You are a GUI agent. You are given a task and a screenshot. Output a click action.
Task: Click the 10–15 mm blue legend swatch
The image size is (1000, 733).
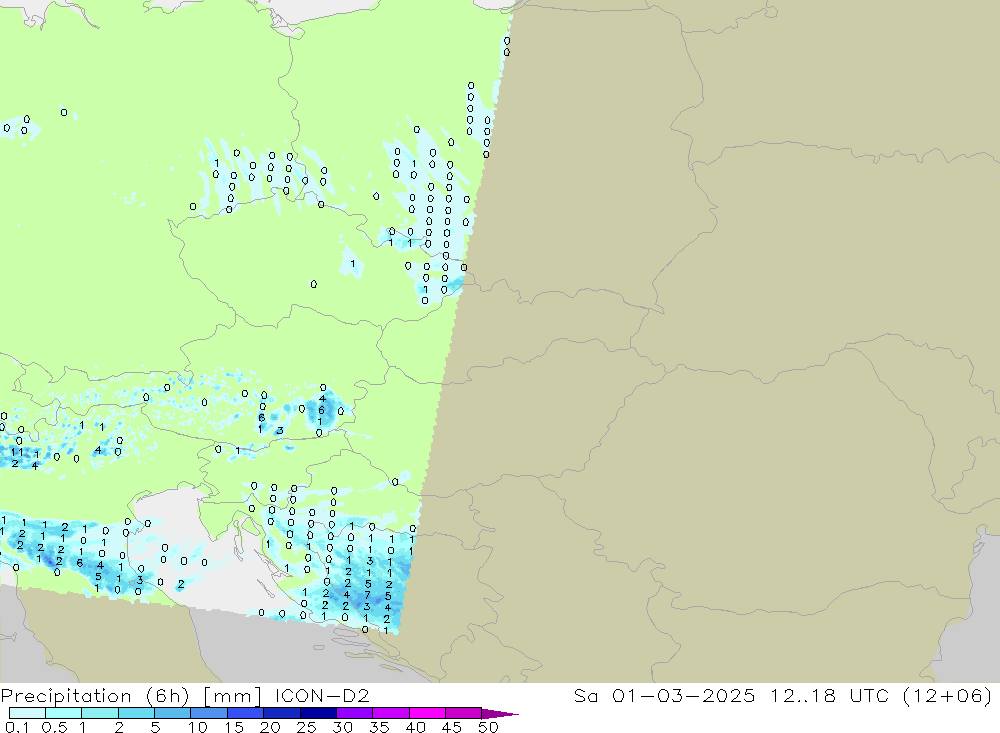[x=209, y=713]
